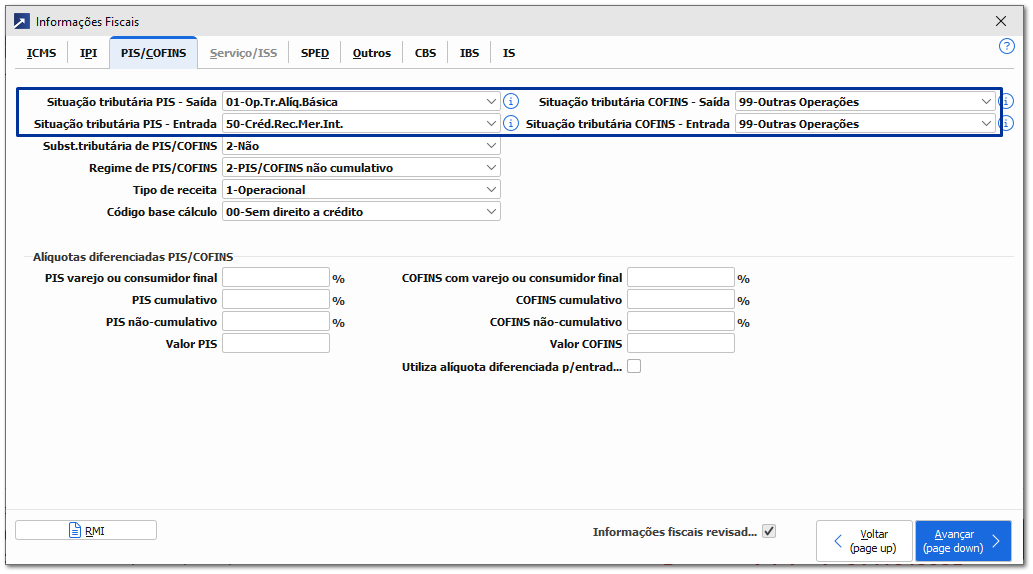Click the PIS cumulativo input field

coord(276,300)
